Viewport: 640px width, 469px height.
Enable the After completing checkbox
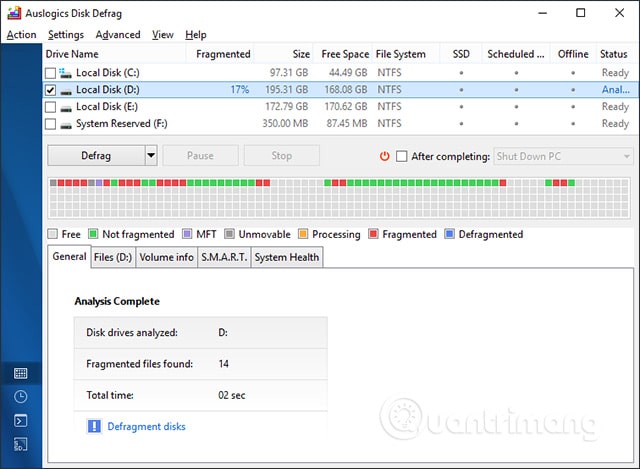[x=402, y=156]
